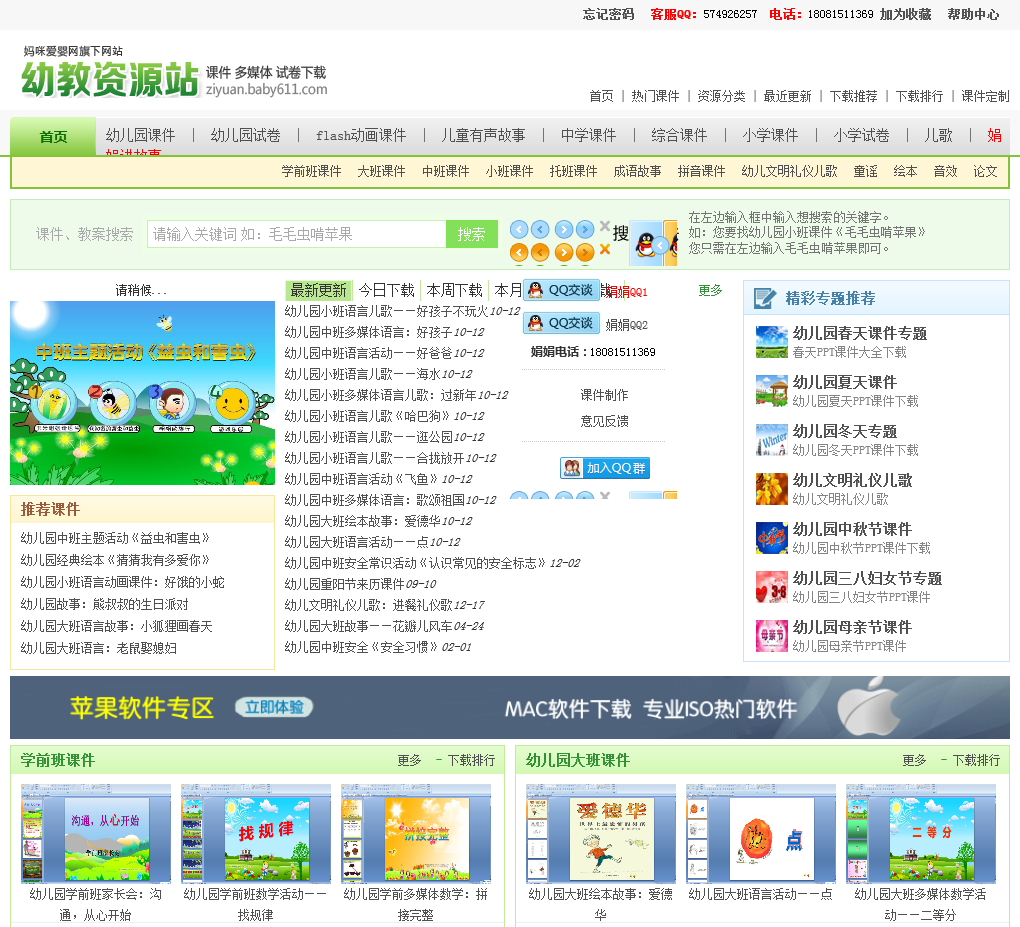Image resolution: width=1020 pixels, height=927 pixels.
Task: Open the 找规律 courseware thumbnail
Action: [x=256, y=833]
